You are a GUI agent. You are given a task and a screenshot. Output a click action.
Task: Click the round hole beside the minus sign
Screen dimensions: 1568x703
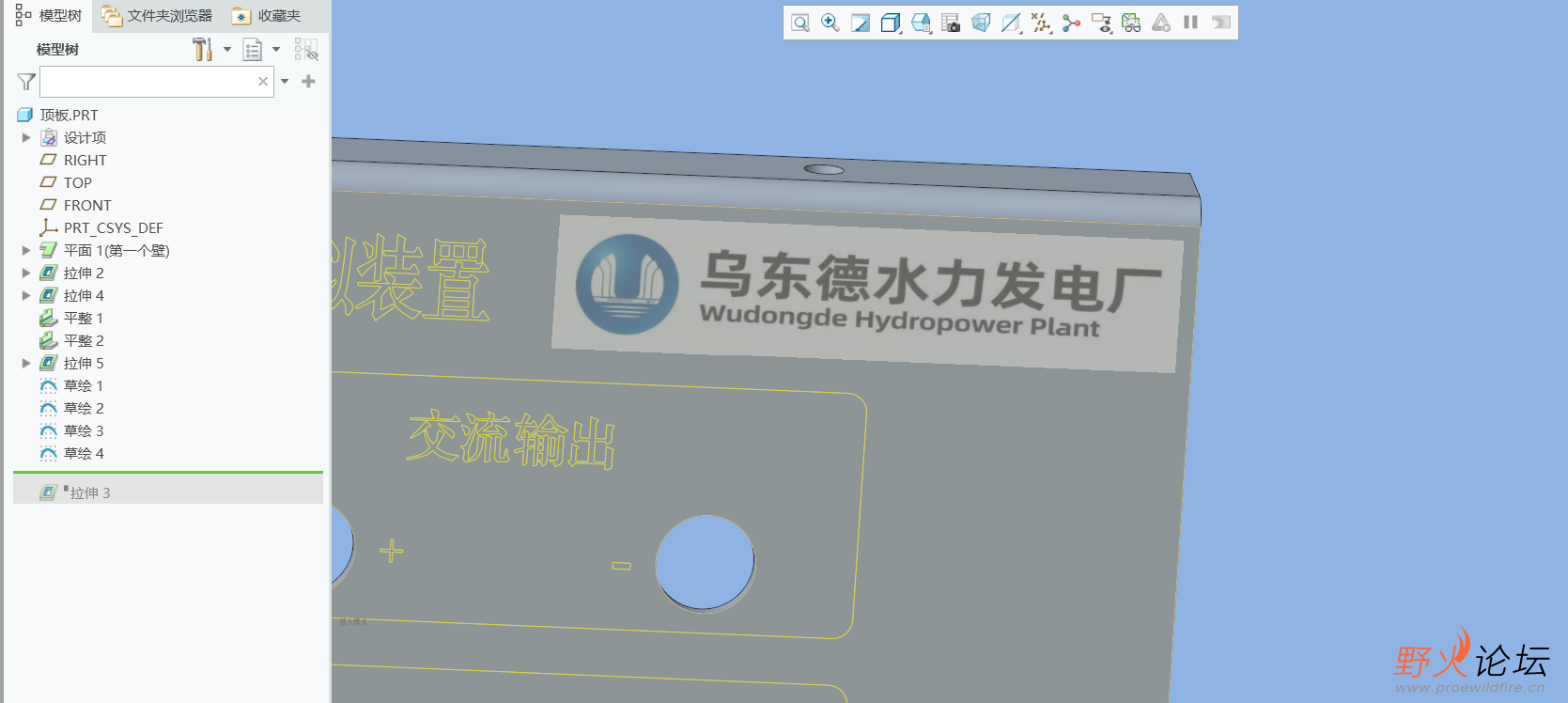click(x=705, y=563)
